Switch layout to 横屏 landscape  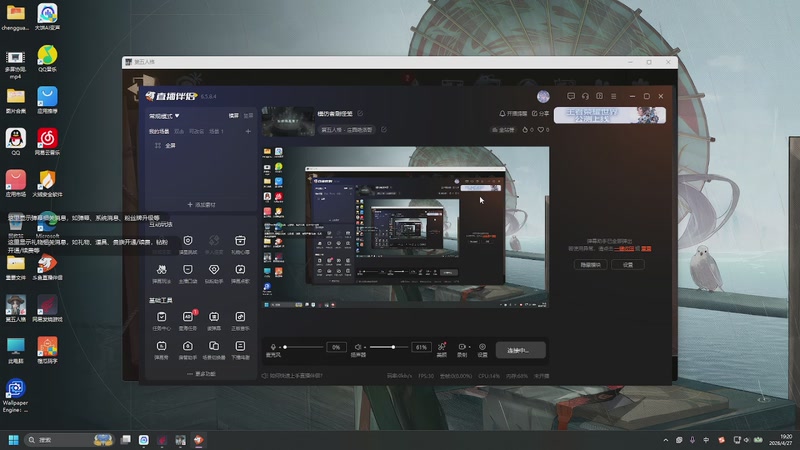[233, 116]
